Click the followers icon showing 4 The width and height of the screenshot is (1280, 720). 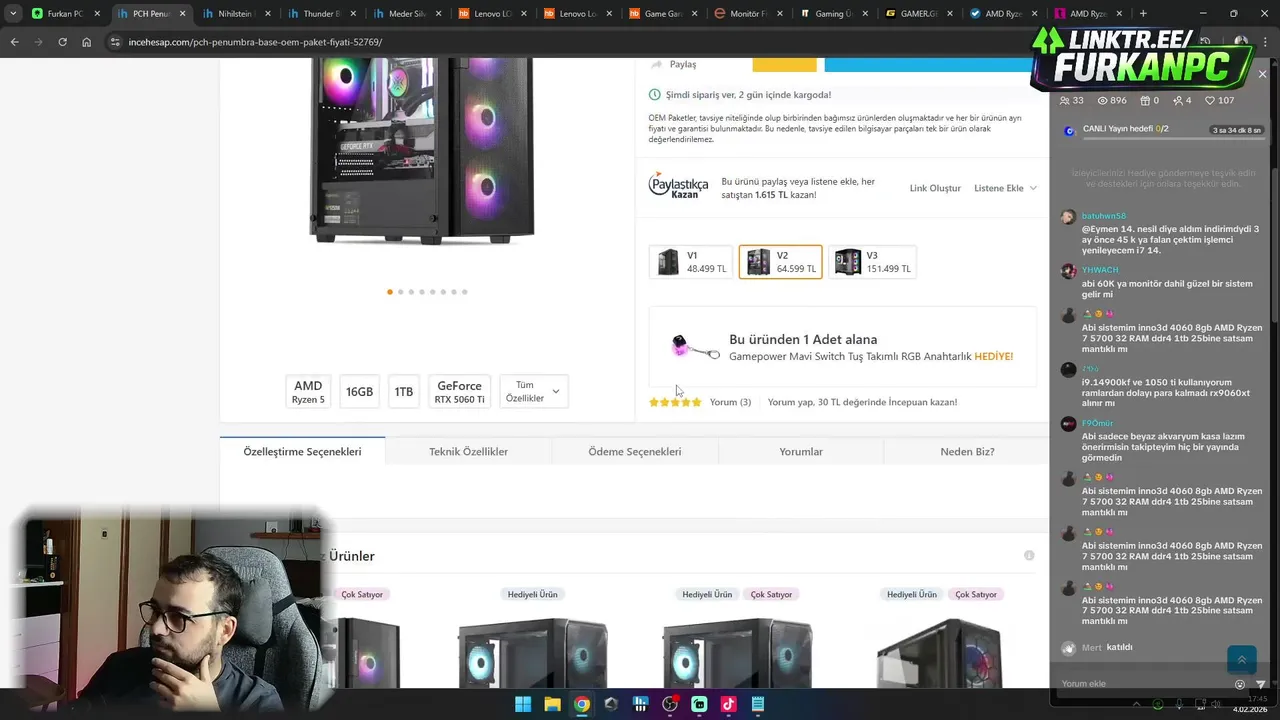[x=1178, y=101]
